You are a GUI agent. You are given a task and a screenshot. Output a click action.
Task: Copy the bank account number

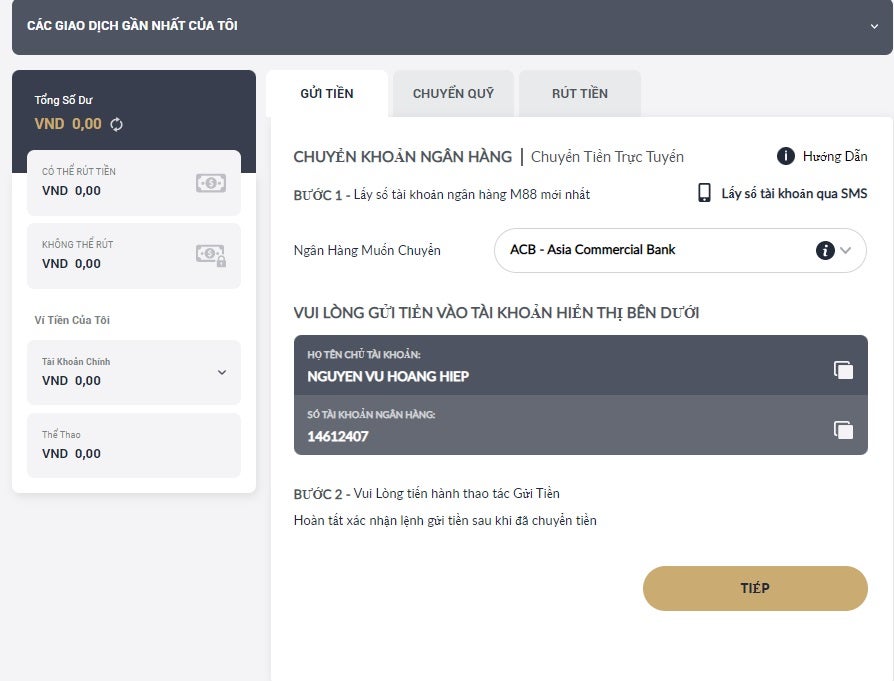click(843, 429)
